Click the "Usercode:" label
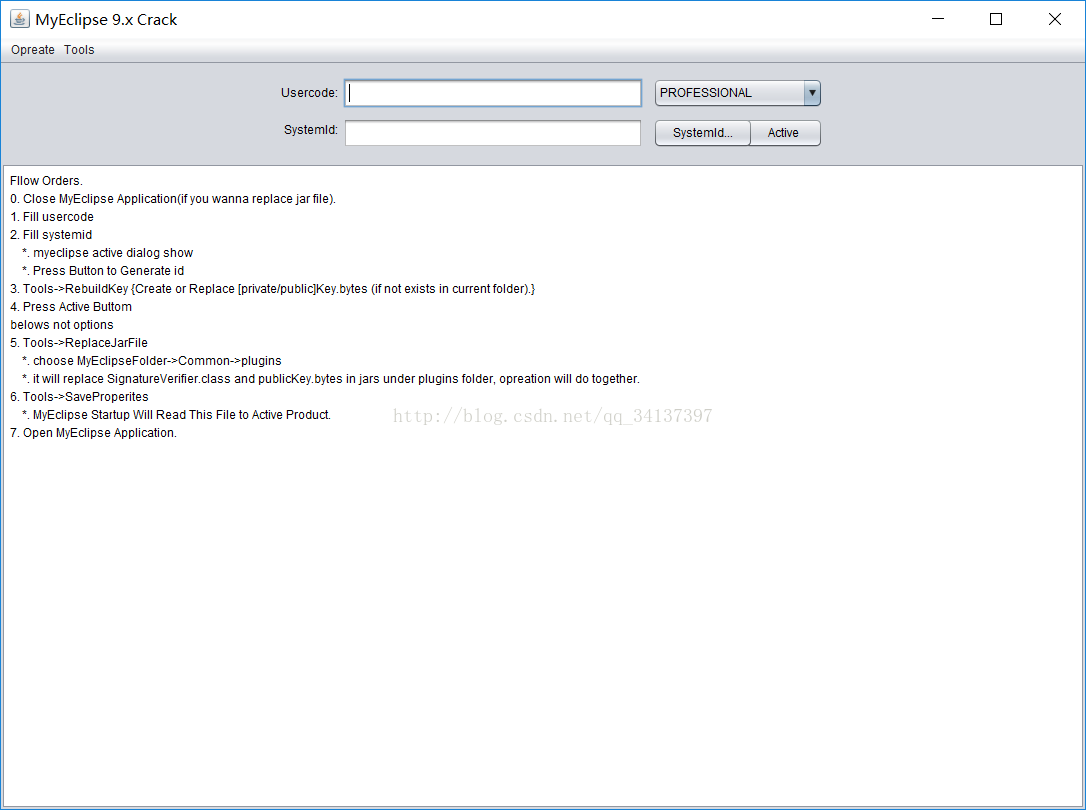Image resolution: width=1086 pixels, height=810 pixels. click(x=309, y=93)
